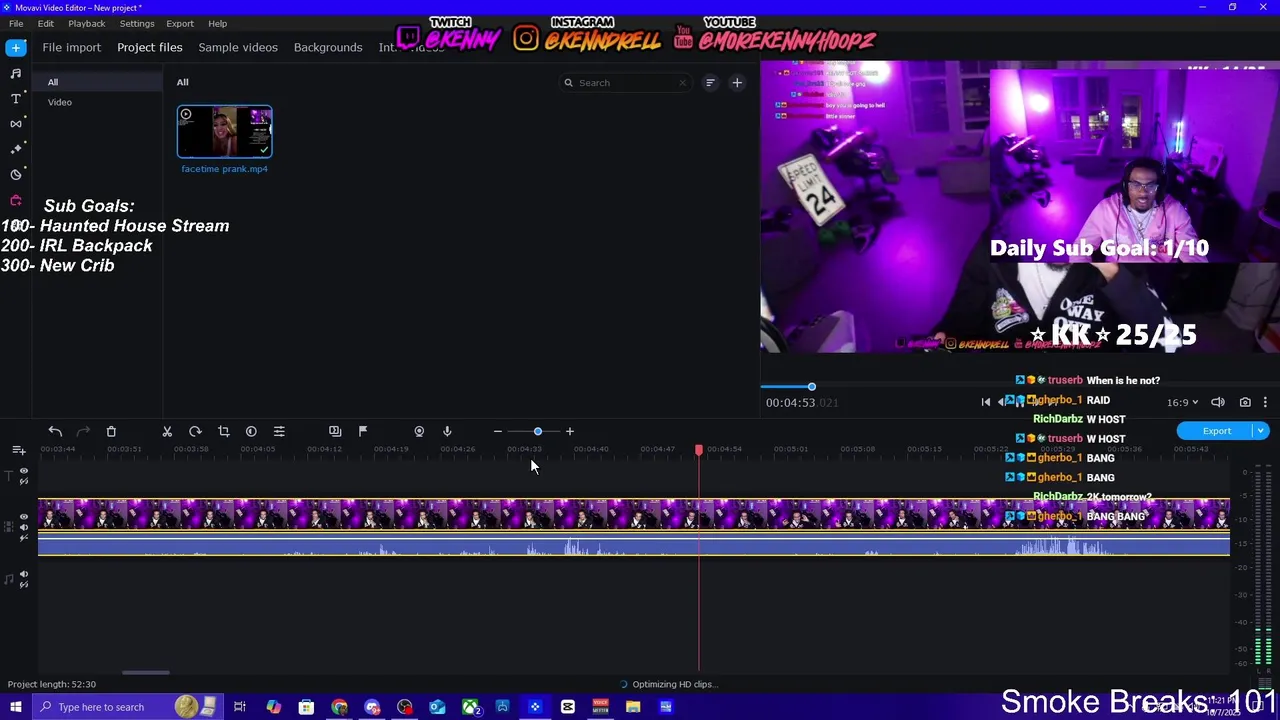Open the Playback menu

coord(87,23)
